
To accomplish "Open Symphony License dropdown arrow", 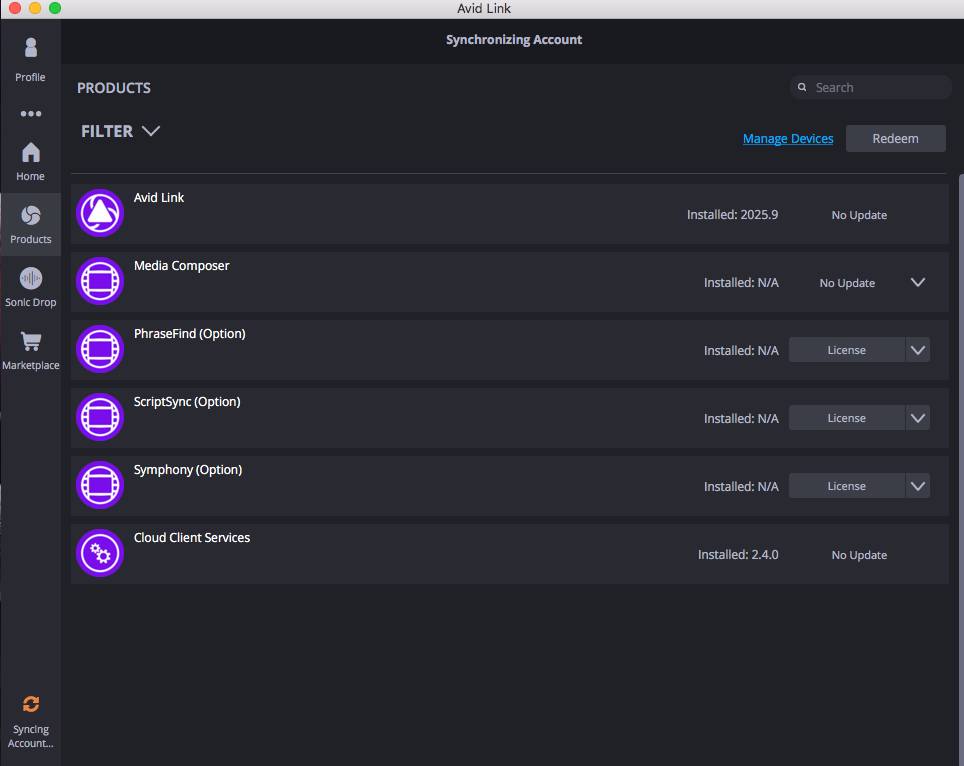I will [x=918, y=486].
